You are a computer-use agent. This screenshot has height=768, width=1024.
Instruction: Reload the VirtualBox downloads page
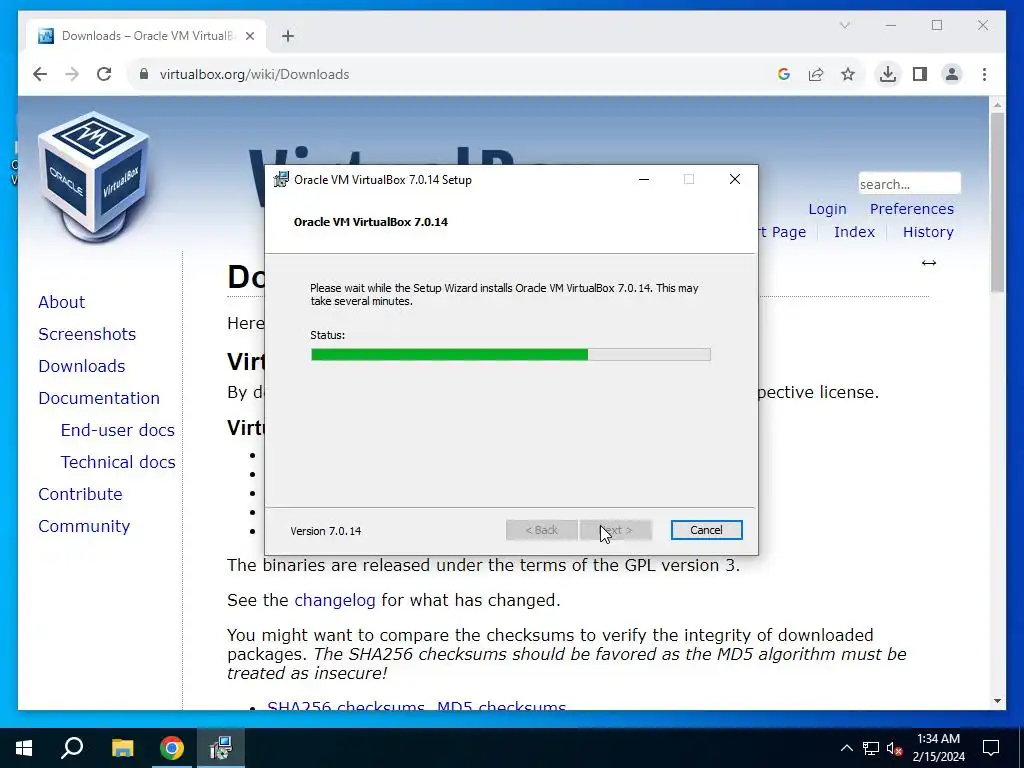click(104, 74)
